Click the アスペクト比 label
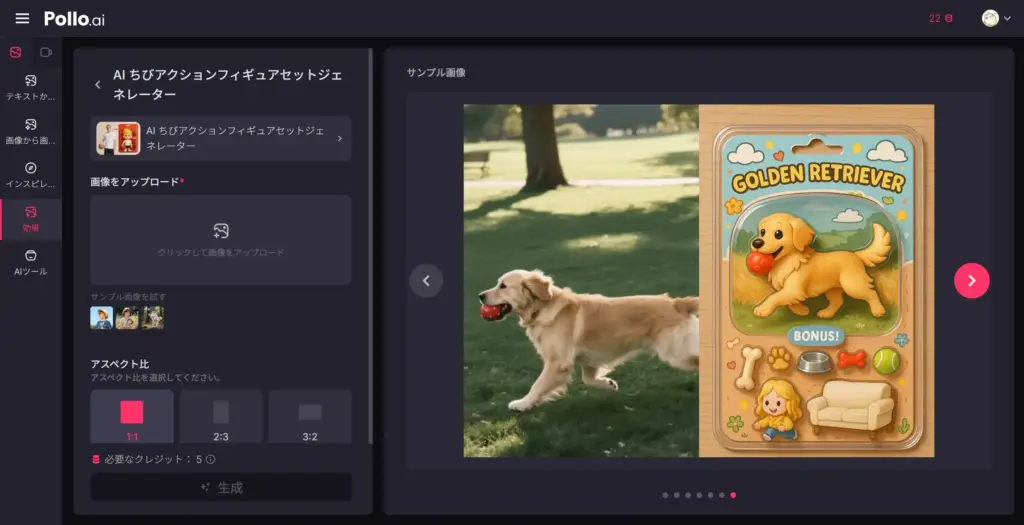This screenshot has width=1024, height=525. 120,364
